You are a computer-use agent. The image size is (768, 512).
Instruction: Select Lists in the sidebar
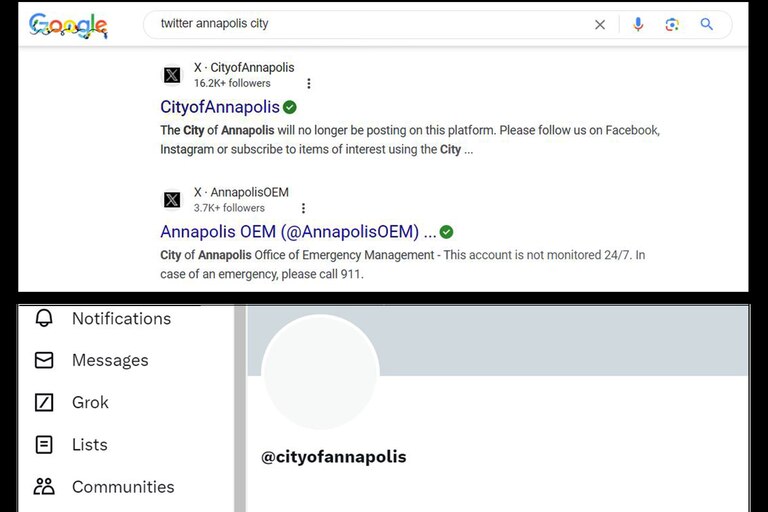click(89, 445)
